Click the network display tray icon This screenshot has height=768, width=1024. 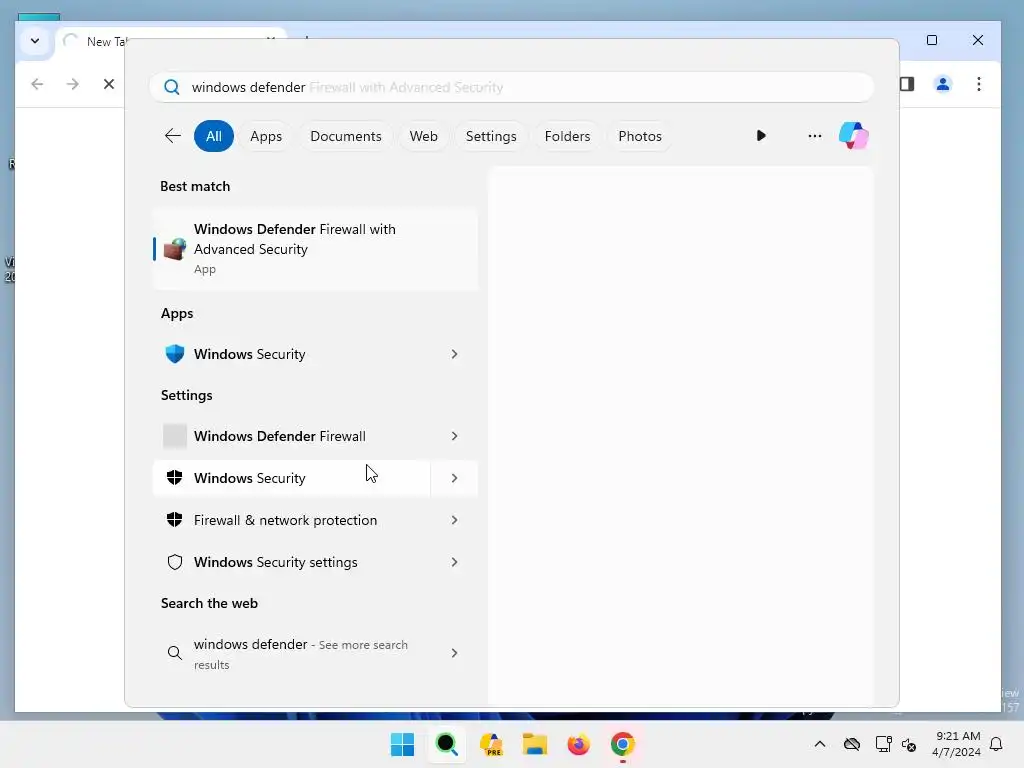tap(883, 744)
